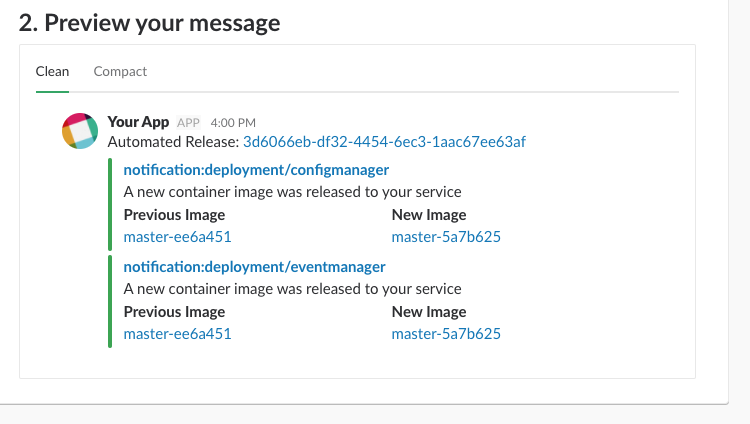
Task: Click green color bar of eventmanager attachment
Action: pos(110,301)
